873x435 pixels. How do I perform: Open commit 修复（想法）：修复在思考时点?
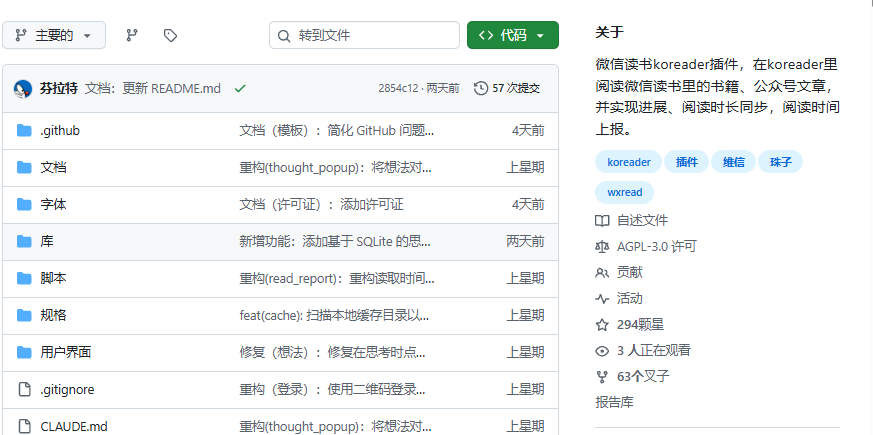332,352
